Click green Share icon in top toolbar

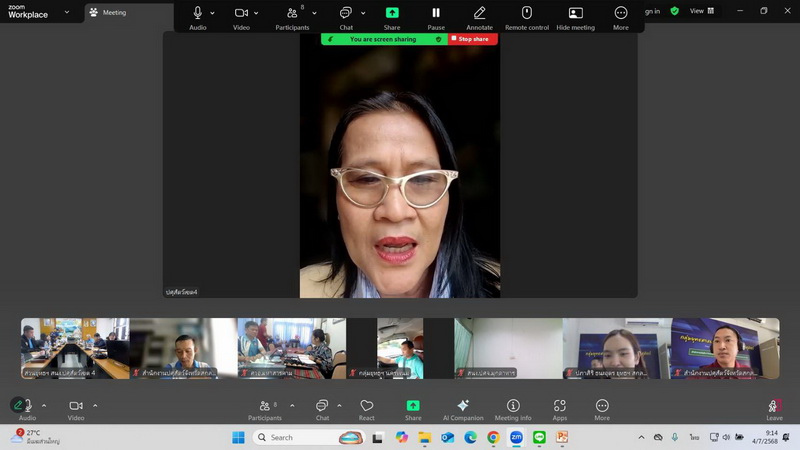pyautogui.click(x=392, y=13)
